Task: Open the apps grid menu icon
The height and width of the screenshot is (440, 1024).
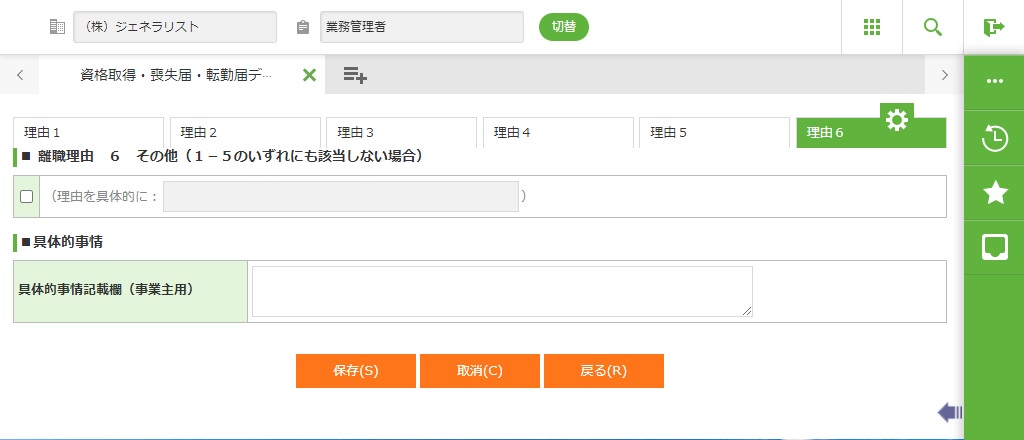Action: [x=872, y=27]
